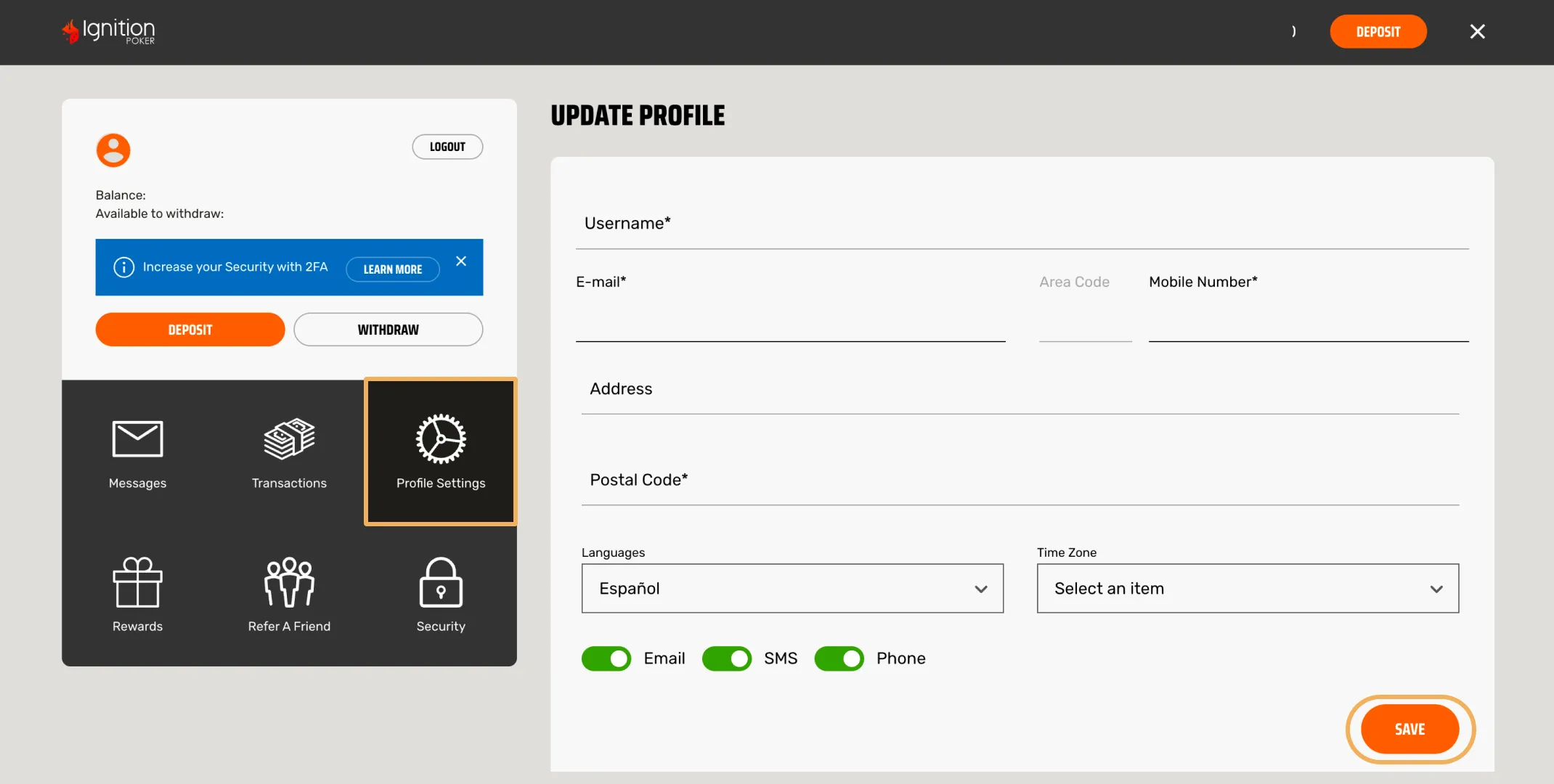
Task: Click the UPDATE PROFILE heading
Action: click(x=638, y=115)
